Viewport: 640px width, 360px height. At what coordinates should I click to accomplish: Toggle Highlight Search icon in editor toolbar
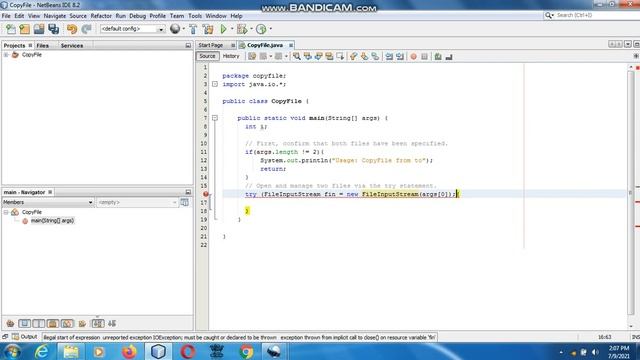click(x=329, y=56)
